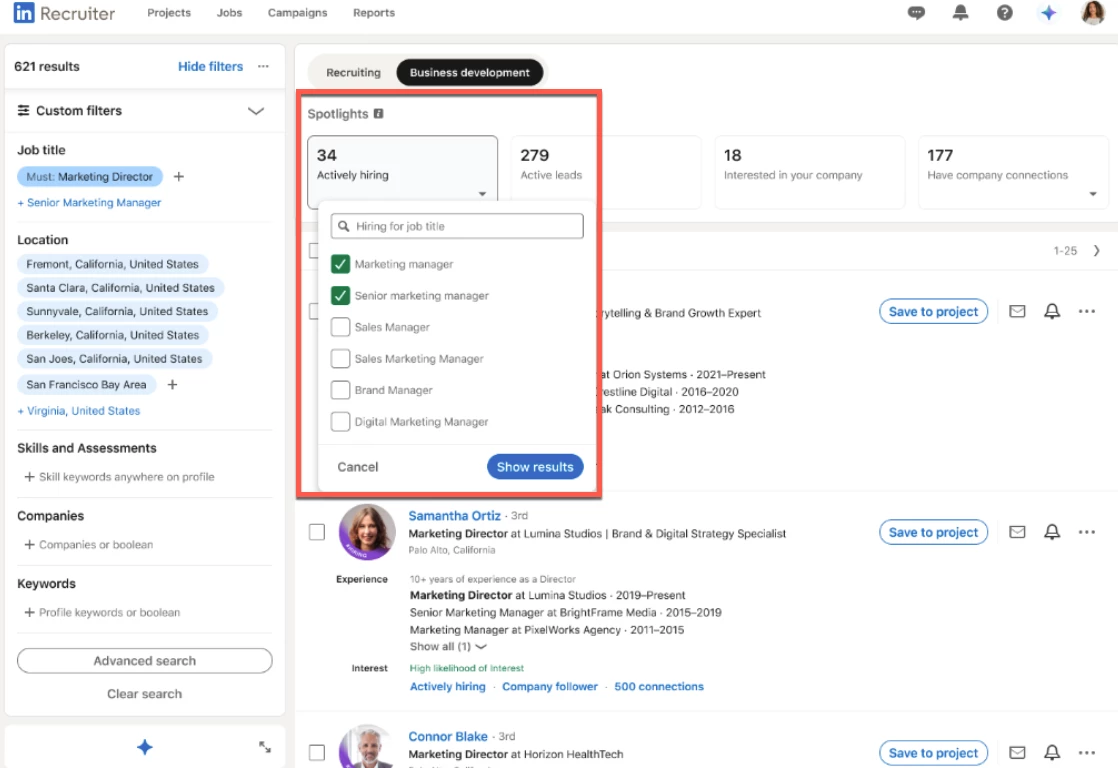Check the Sales Manager option
This screenshot has width=1118, height=768.
[x=340, y=327]
